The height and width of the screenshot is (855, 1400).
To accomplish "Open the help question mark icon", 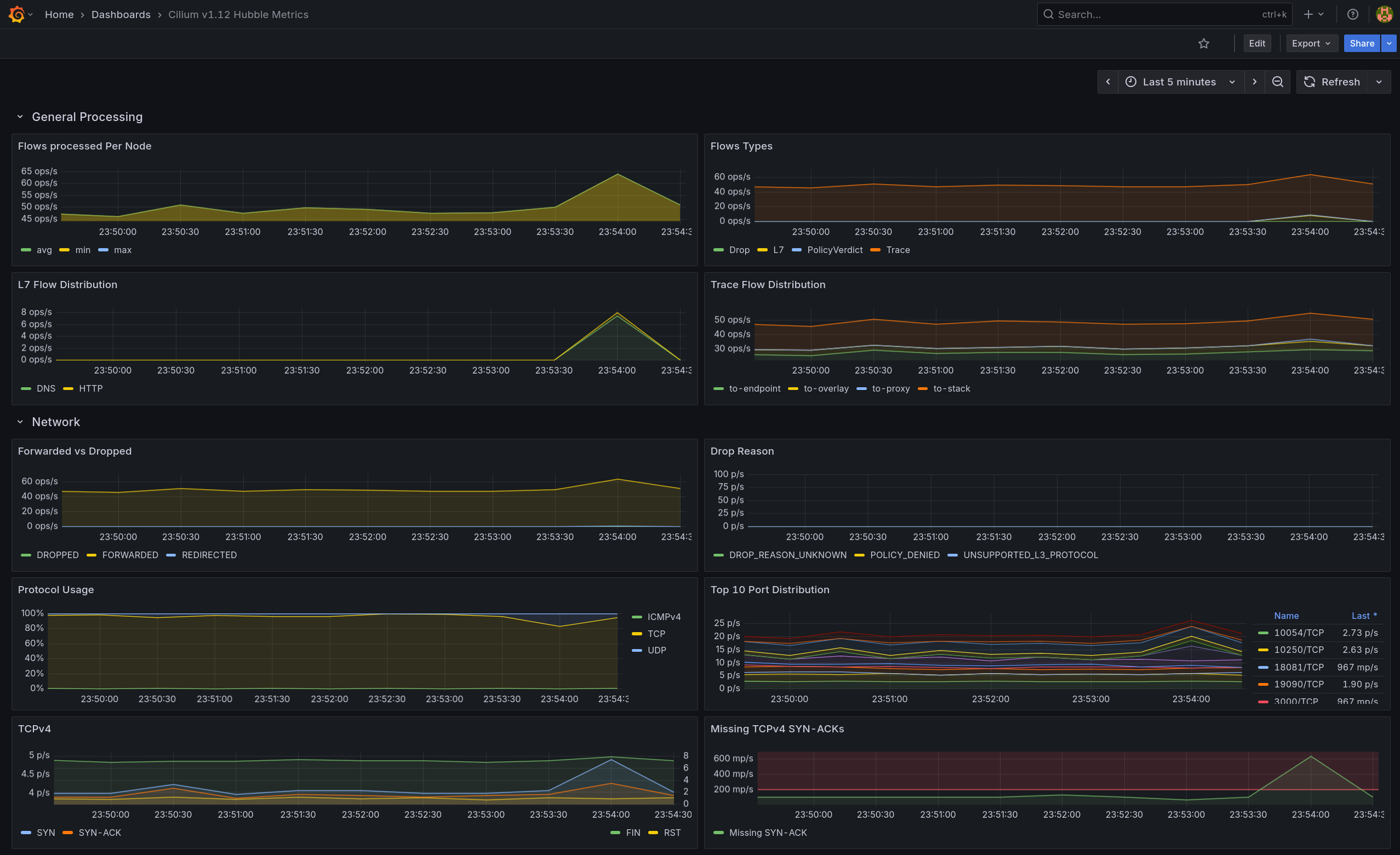I will click(1353, 14).
